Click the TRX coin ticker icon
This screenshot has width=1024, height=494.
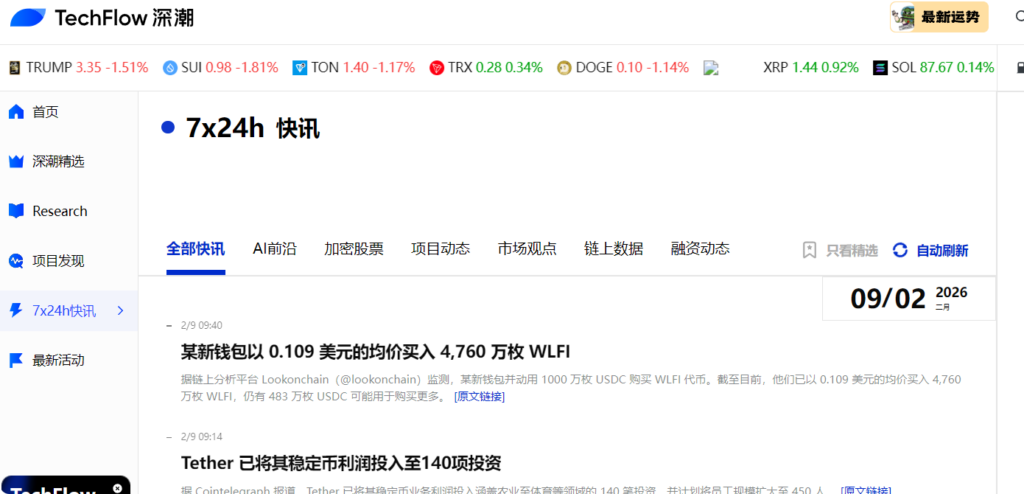pyautogui.click(x=436, y=68)
